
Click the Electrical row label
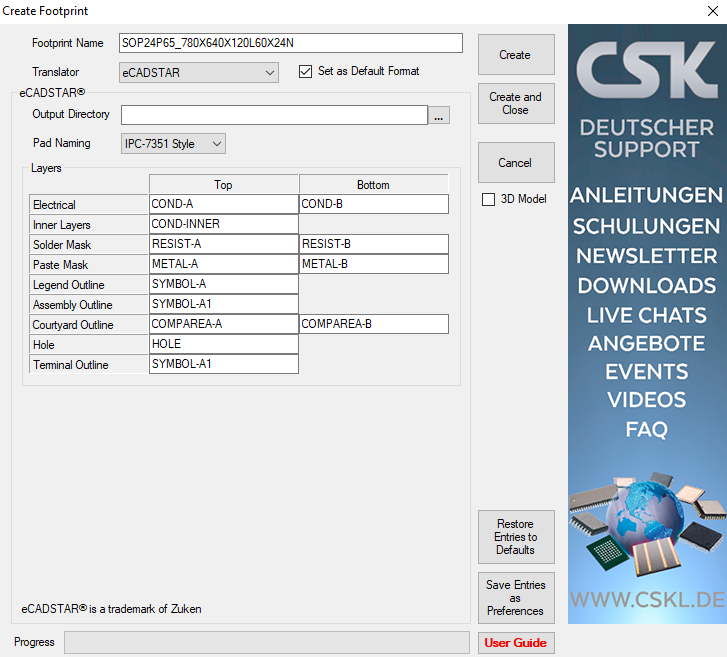(x=88, y=204)
